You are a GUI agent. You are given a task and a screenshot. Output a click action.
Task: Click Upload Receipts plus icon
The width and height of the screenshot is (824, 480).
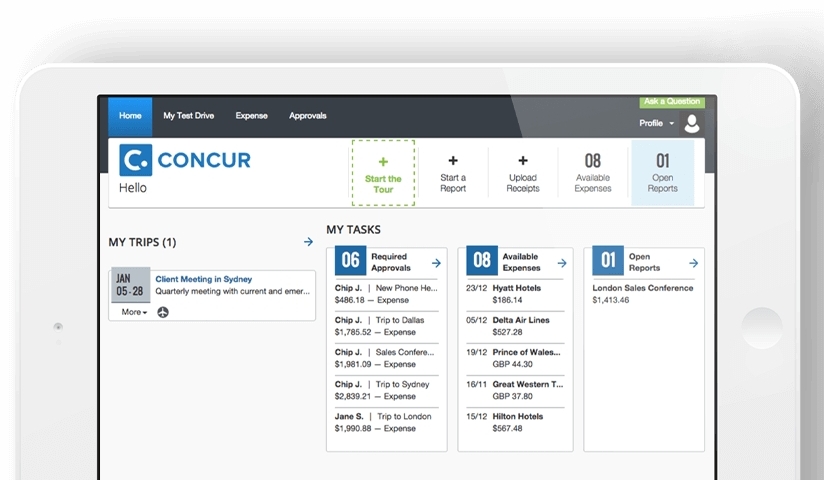pyautogui.click(x=523, y=160)
